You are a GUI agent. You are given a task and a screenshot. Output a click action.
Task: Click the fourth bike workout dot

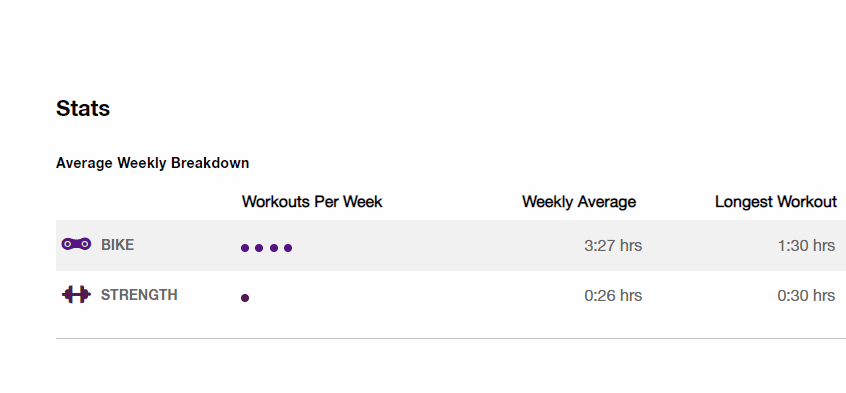[288, 248]
